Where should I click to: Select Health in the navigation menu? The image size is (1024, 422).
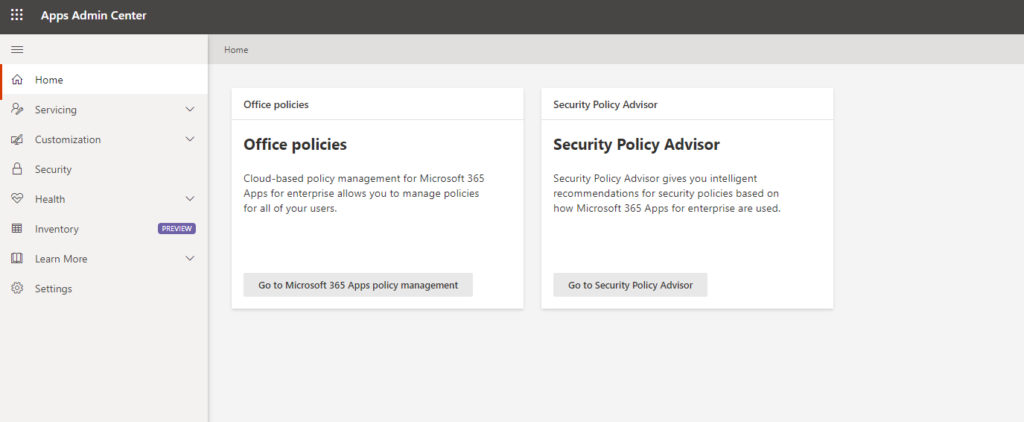[x=104, y=199]
